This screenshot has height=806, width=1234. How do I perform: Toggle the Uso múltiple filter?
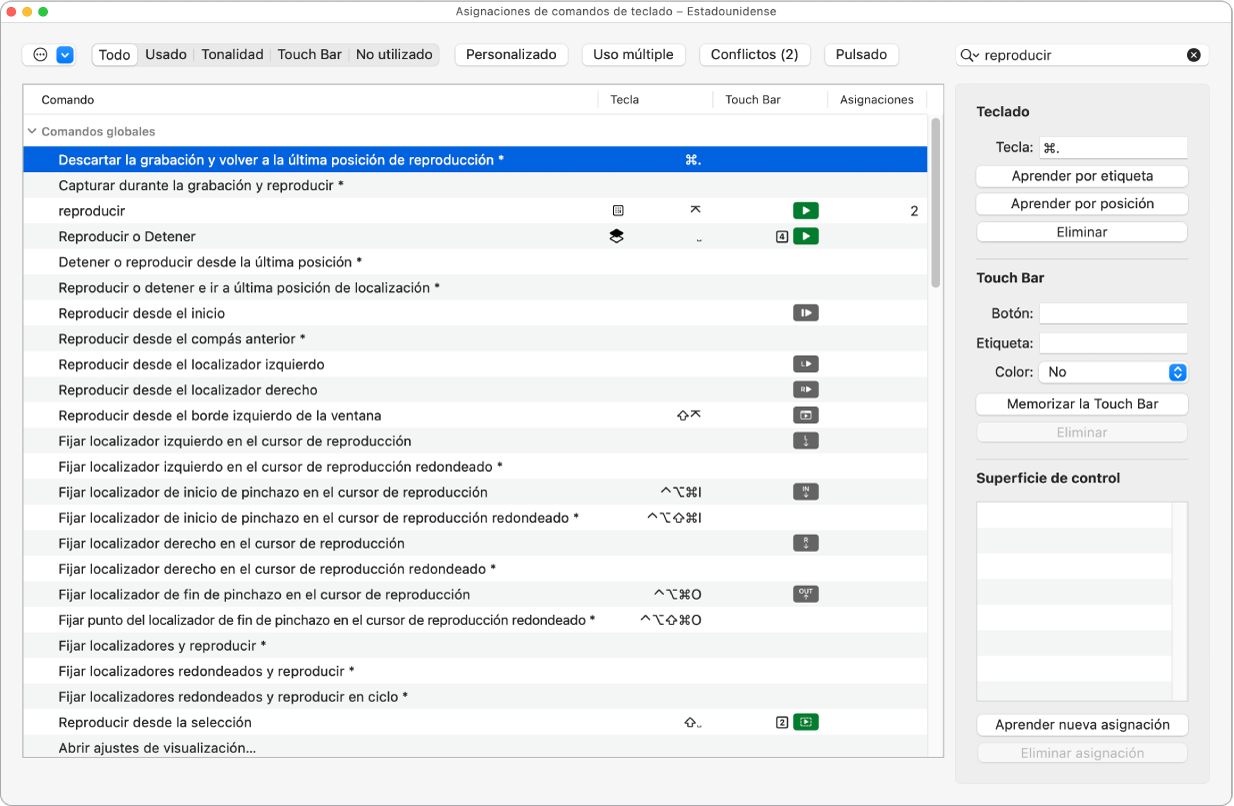[633, 55]
